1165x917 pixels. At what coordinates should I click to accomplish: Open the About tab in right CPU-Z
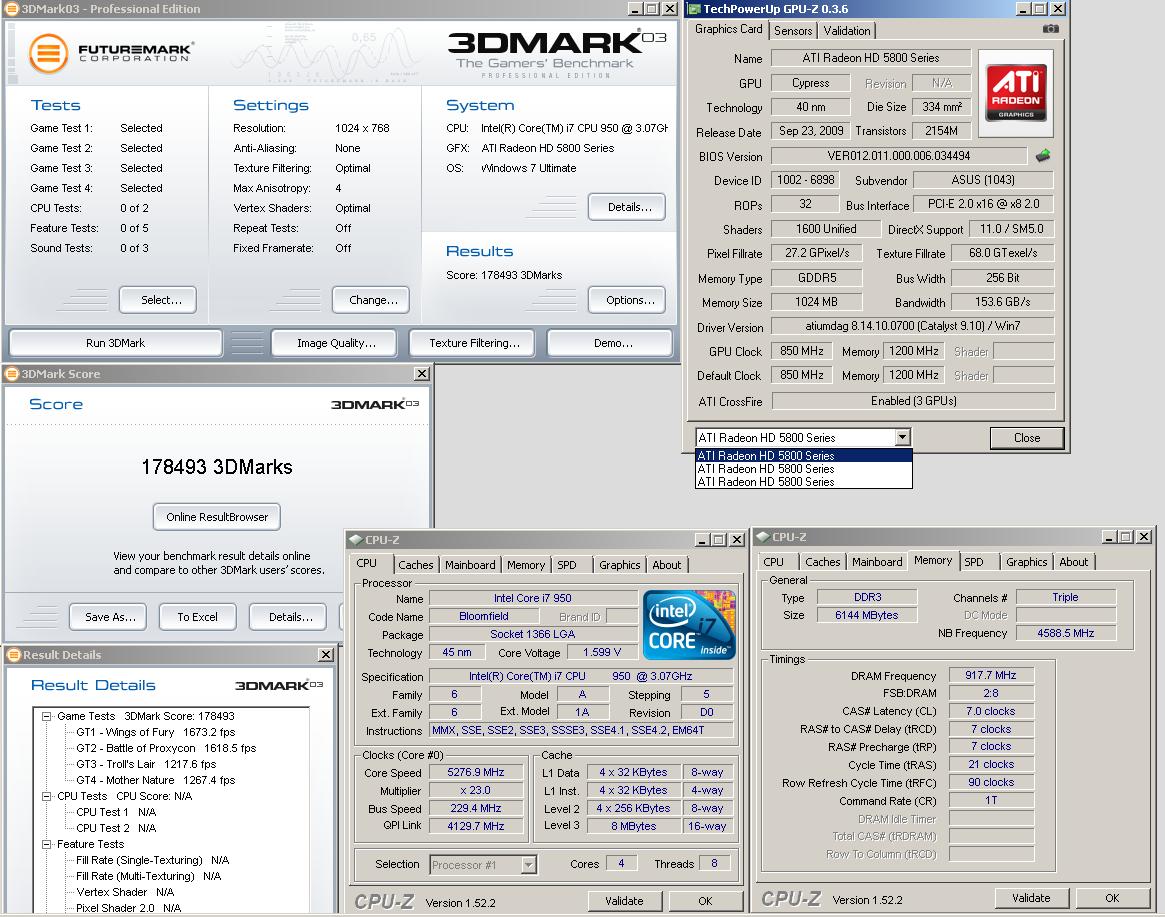pyautogui.click(x=1073, y=562)
